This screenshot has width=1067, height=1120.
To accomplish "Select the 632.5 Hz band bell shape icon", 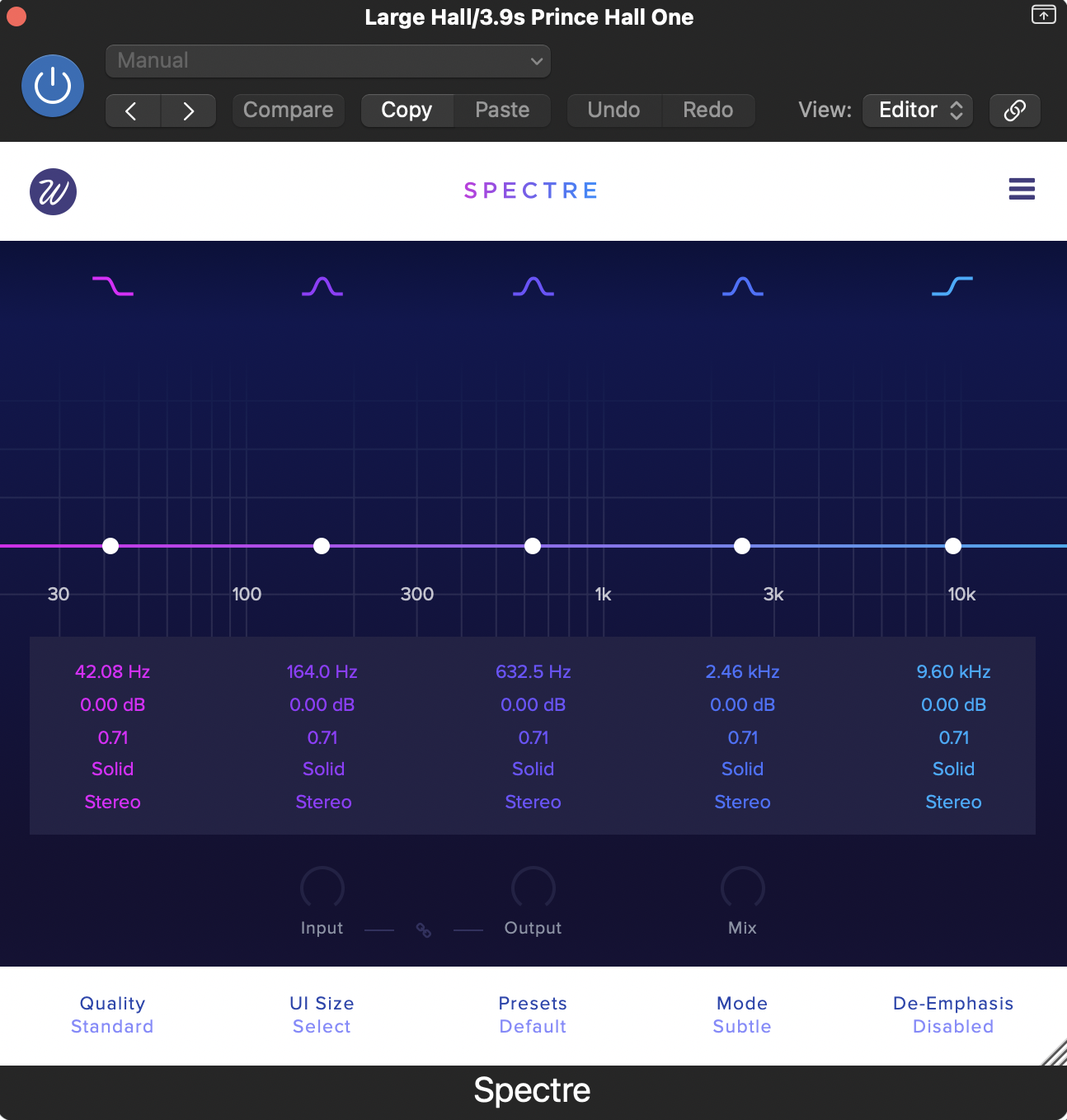I will [x=533, y=286].
